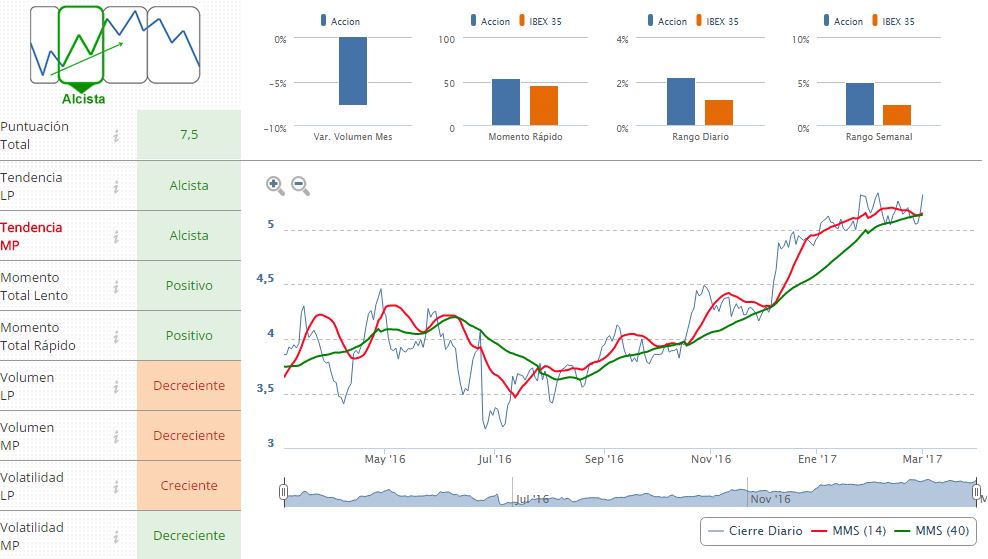988x559 pixels.
Task: Click the zoom in magnifier icon
Action: click(x=275, y=185)
